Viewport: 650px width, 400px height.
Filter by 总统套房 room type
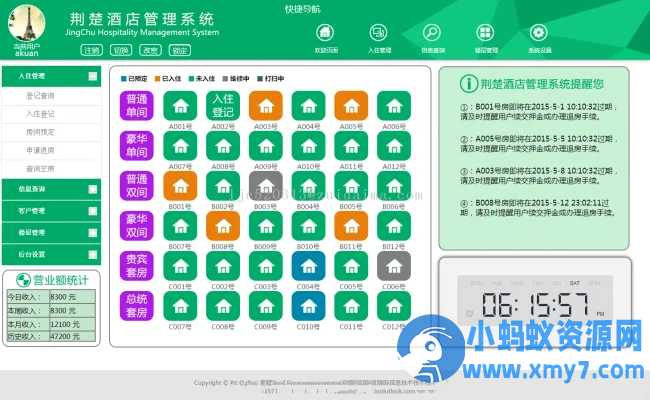click(137, 306)
